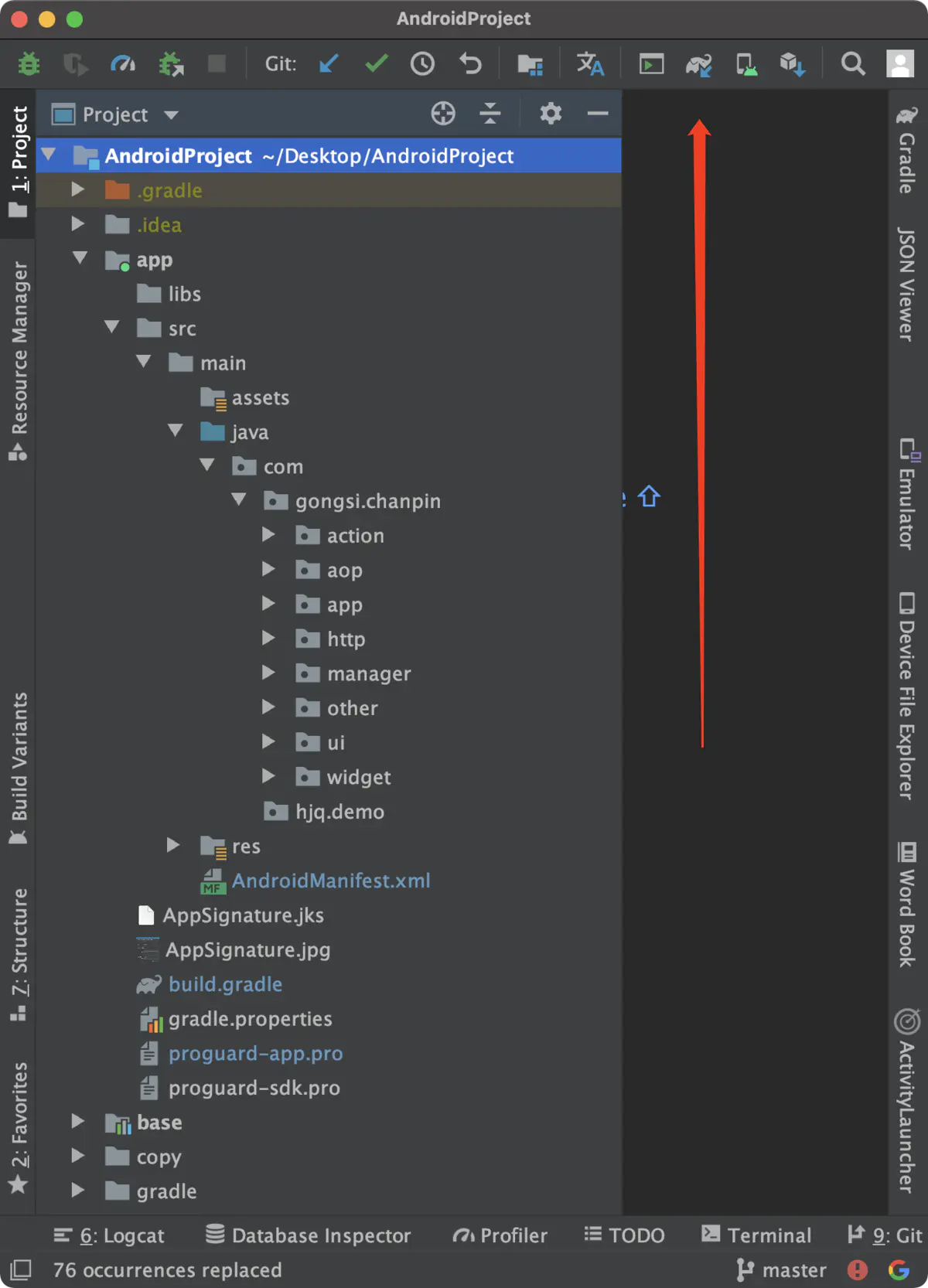This screenshot has height=1288, width=928.
Task: Click the Debug app bug icon
Action: click(29, 63)
